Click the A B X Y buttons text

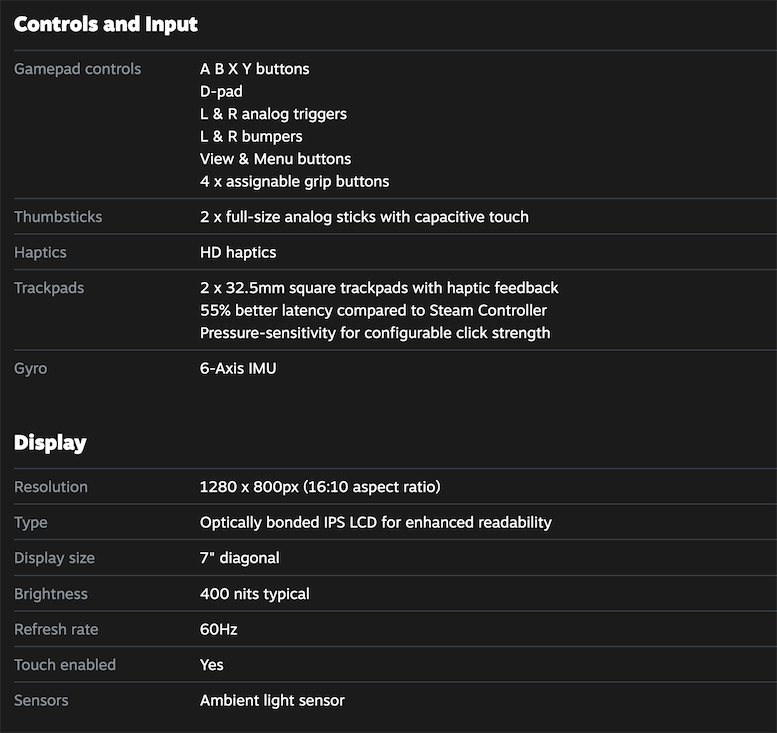pyautogui.click(x=255, y=69)
